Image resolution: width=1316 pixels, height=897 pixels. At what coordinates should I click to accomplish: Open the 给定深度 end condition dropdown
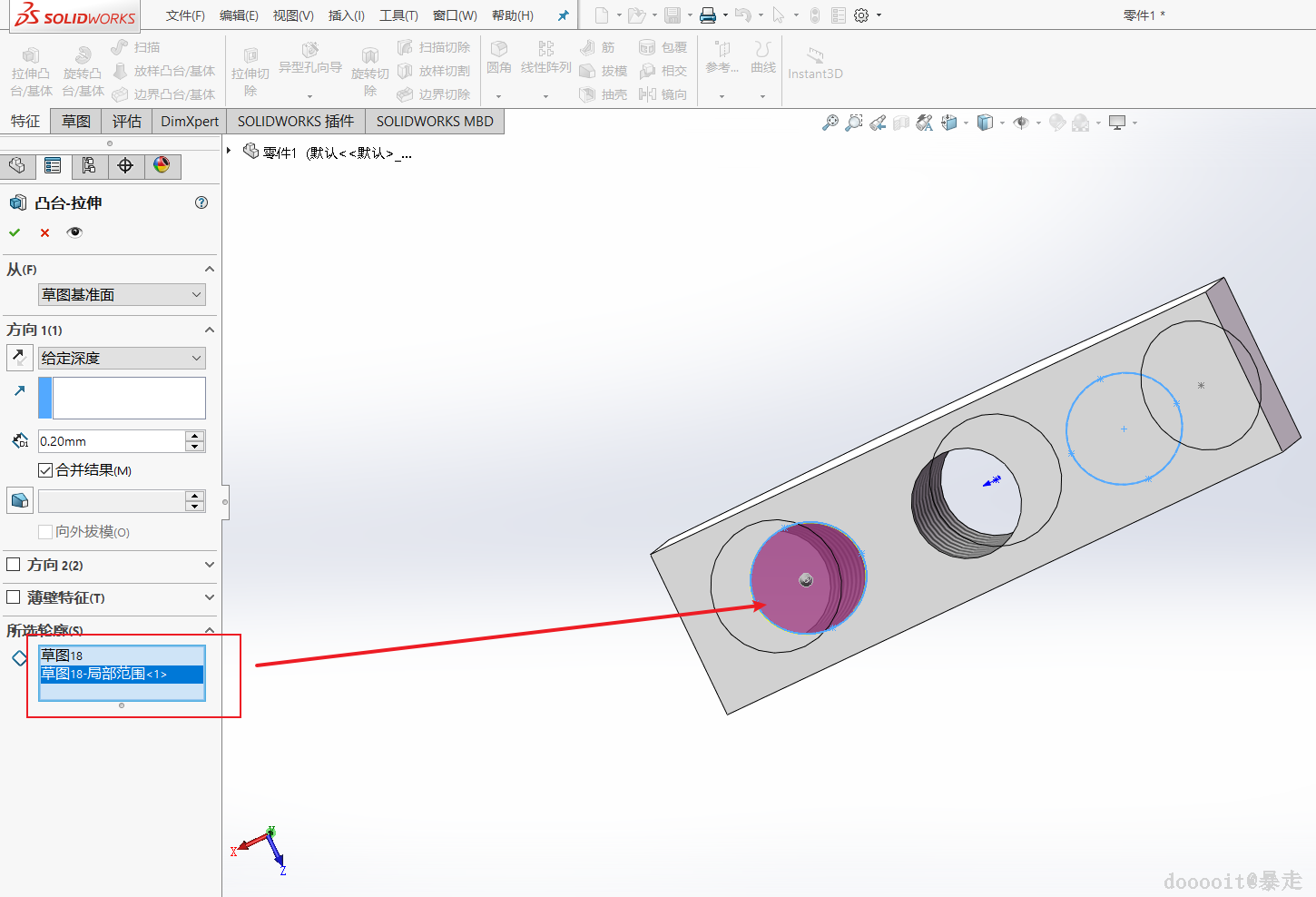tap(122, 359)
